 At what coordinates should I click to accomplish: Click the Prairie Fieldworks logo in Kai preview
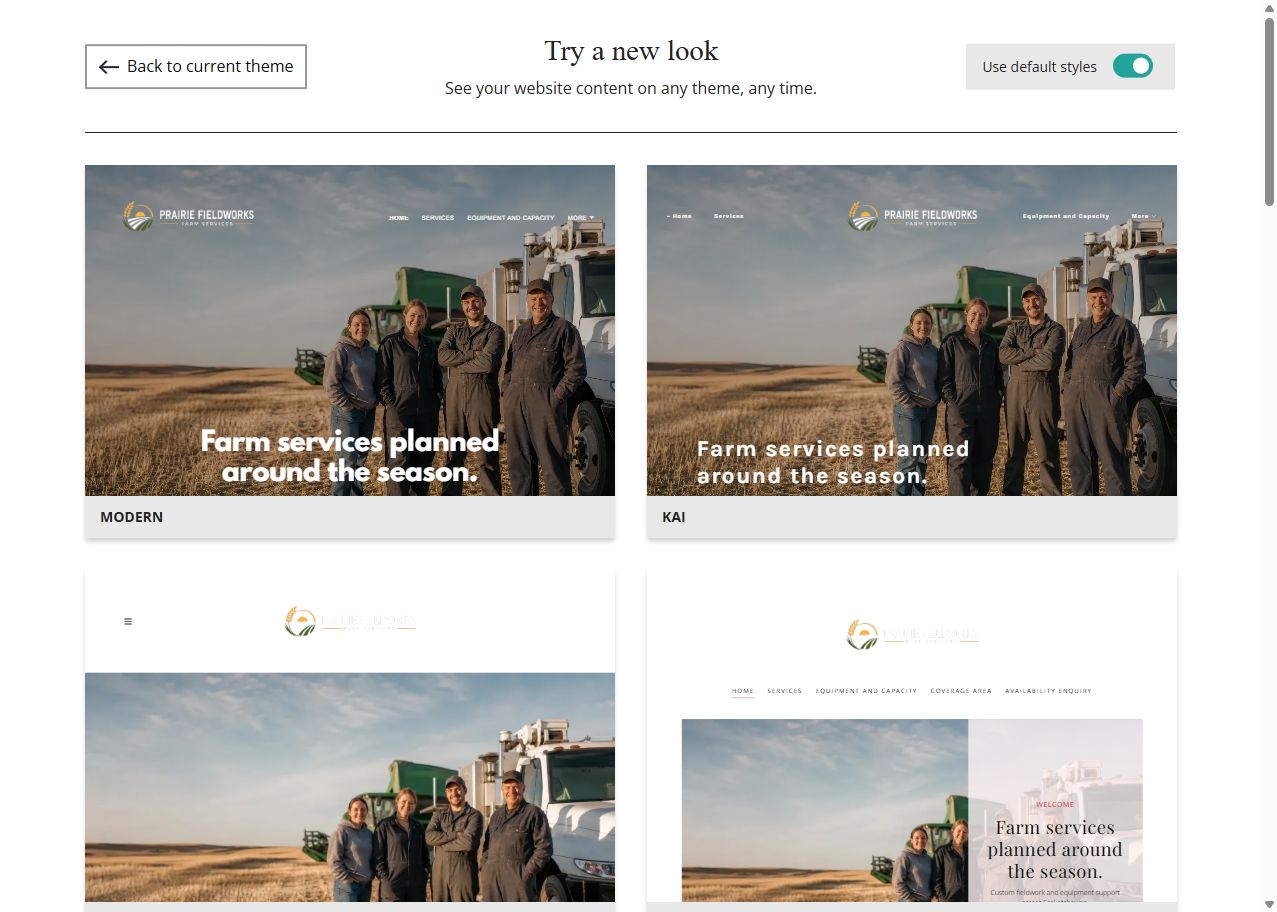click(x=913, y=216)
